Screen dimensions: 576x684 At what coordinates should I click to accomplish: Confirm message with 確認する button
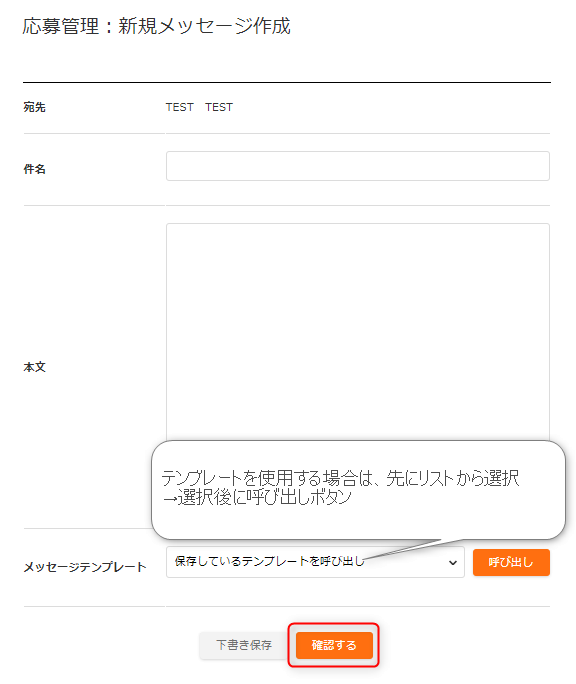(x=334, y=645)
